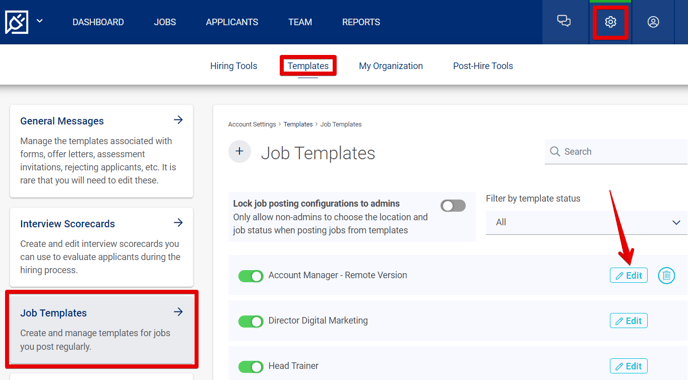
Task: Delete the Account Manager template with trash icon
Action: (666, 276)
